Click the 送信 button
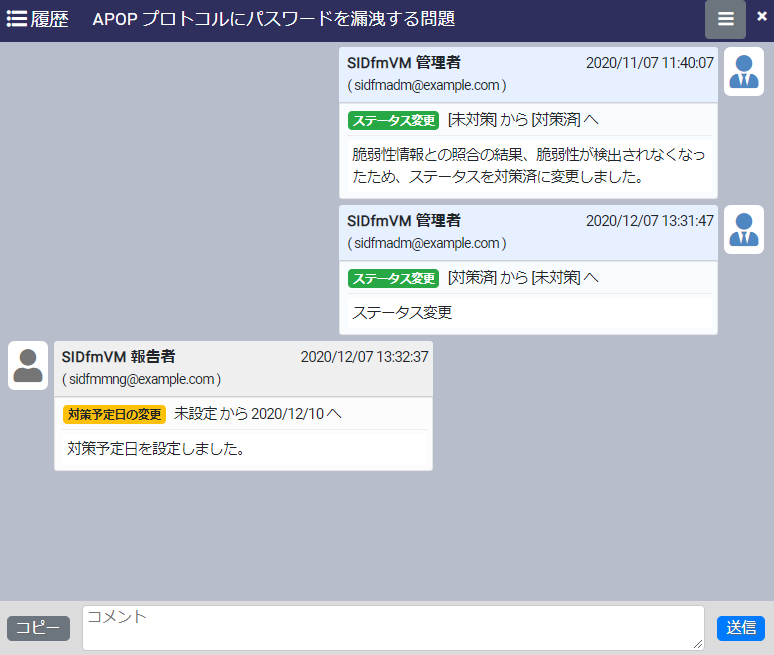774x655 pixels. pos(741,628)
